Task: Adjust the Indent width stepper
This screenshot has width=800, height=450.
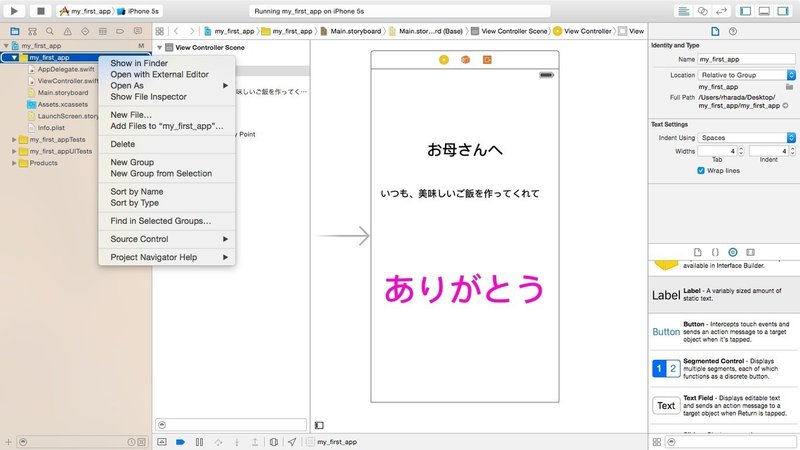Action: click(793, 151)
